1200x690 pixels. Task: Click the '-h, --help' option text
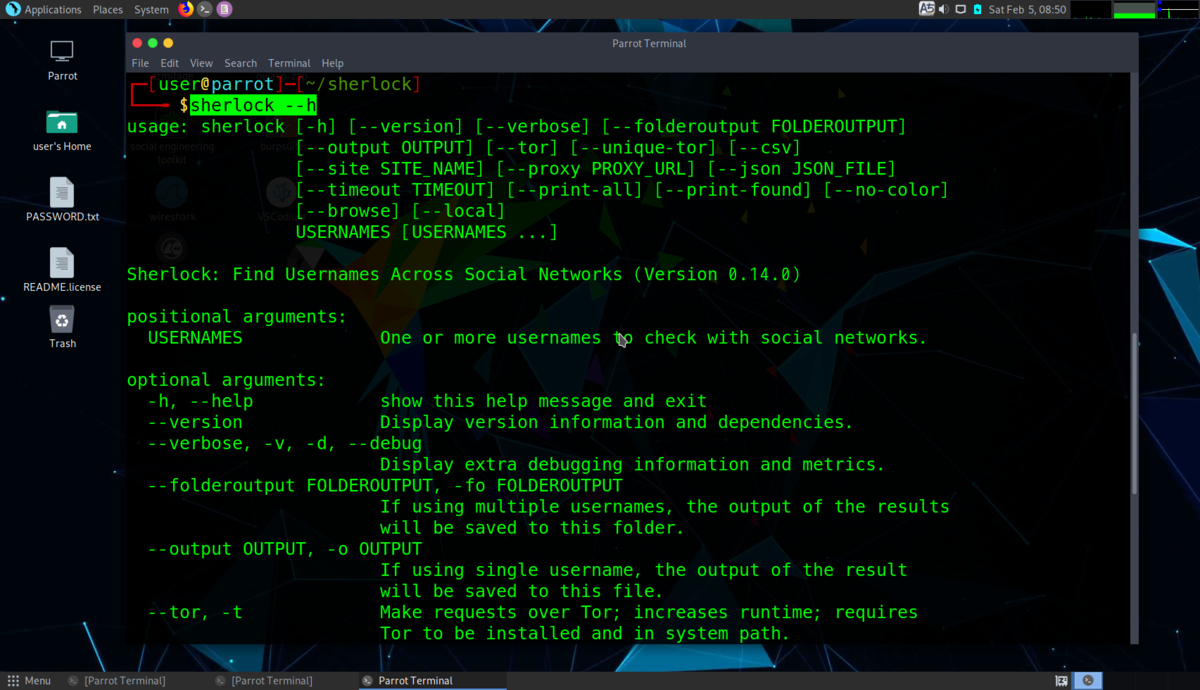(x=200, y=401)
